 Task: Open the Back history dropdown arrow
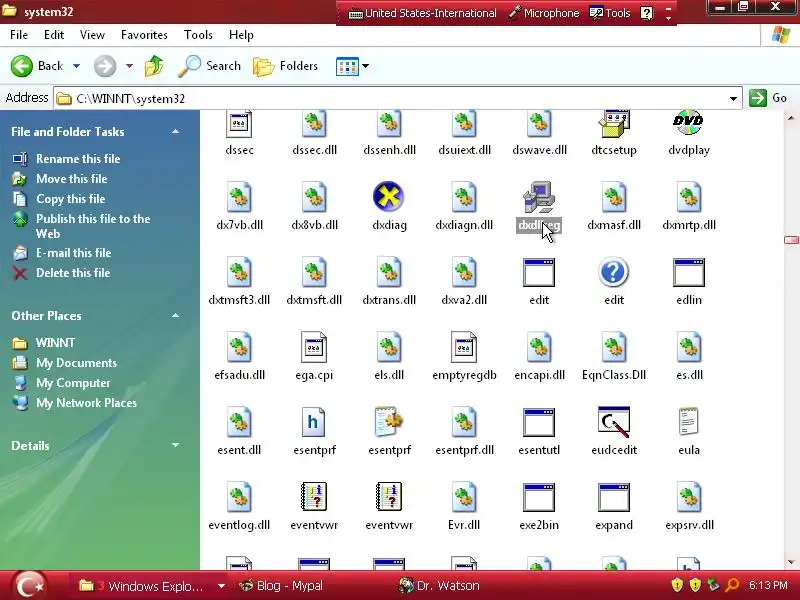click(76, 66)
